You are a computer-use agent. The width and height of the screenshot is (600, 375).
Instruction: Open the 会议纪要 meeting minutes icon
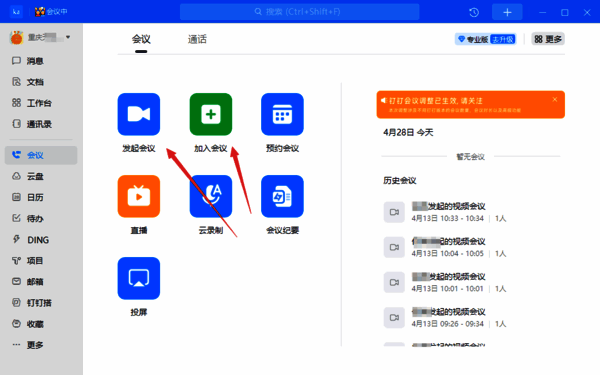tap(282, 196)
